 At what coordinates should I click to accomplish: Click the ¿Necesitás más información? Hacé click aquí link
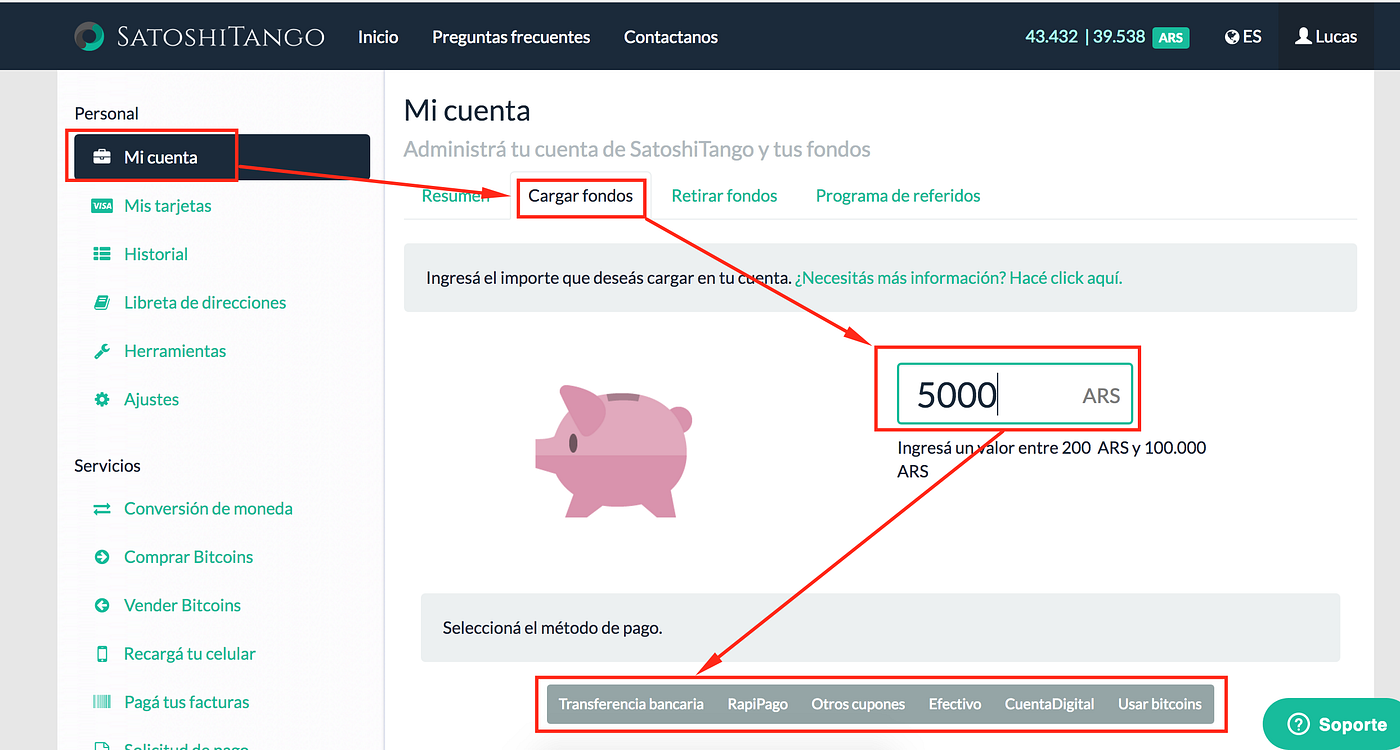pyautogui.click(x=959, y=278)
